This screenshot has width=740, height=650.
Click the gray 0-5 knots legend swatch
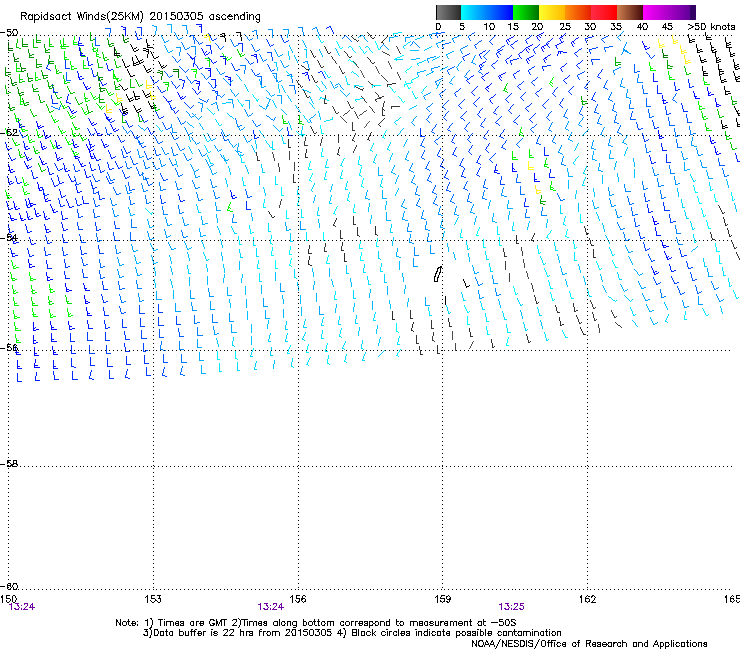pos(448,12)
